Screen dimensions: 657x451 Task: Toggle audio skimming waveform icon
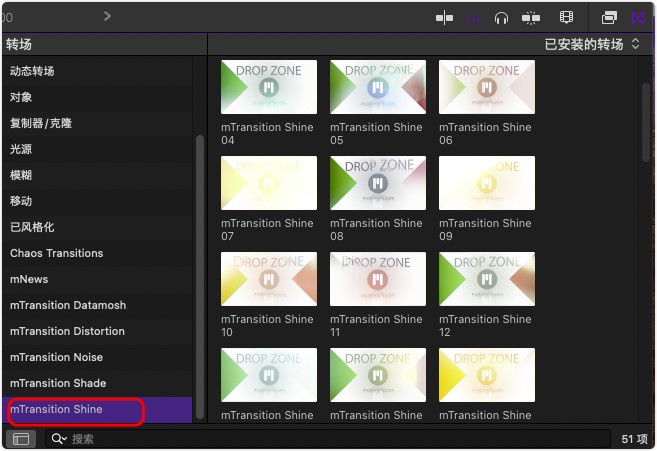tap(473, 18)
